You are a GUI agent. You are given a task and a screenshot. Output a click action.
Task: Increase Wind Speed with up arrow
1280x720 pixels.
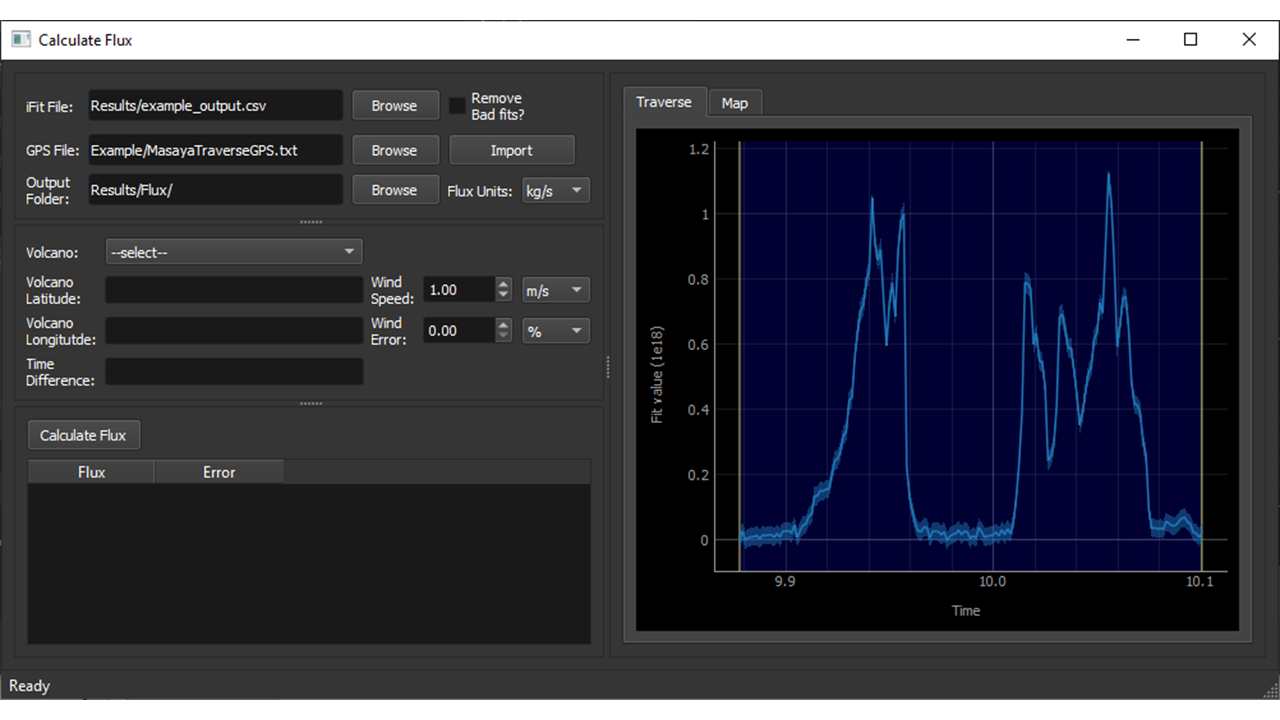pos(504,284)
